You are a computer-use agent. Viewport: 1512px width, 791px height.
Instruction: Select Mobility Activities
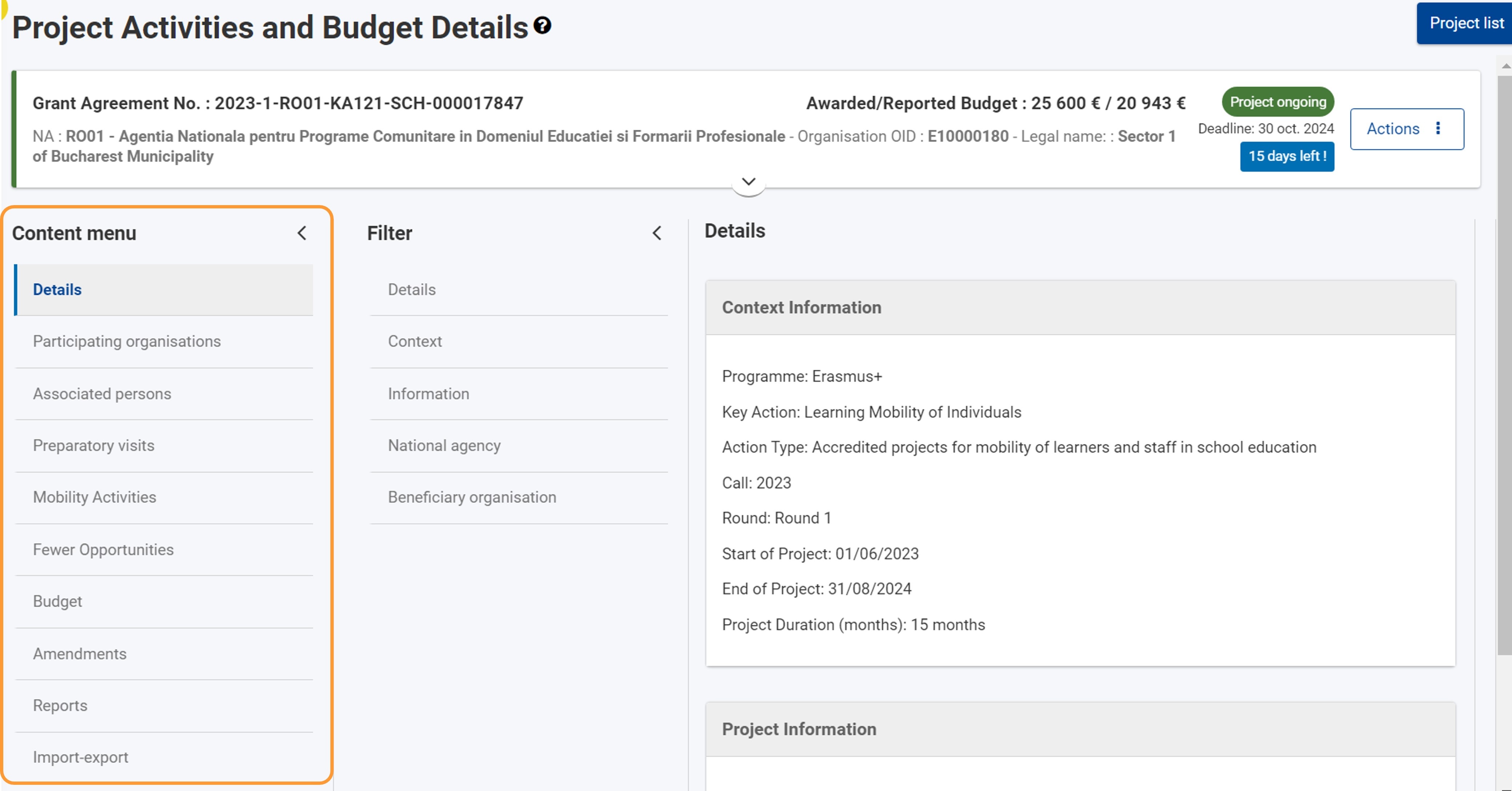(x=164, y=498)
